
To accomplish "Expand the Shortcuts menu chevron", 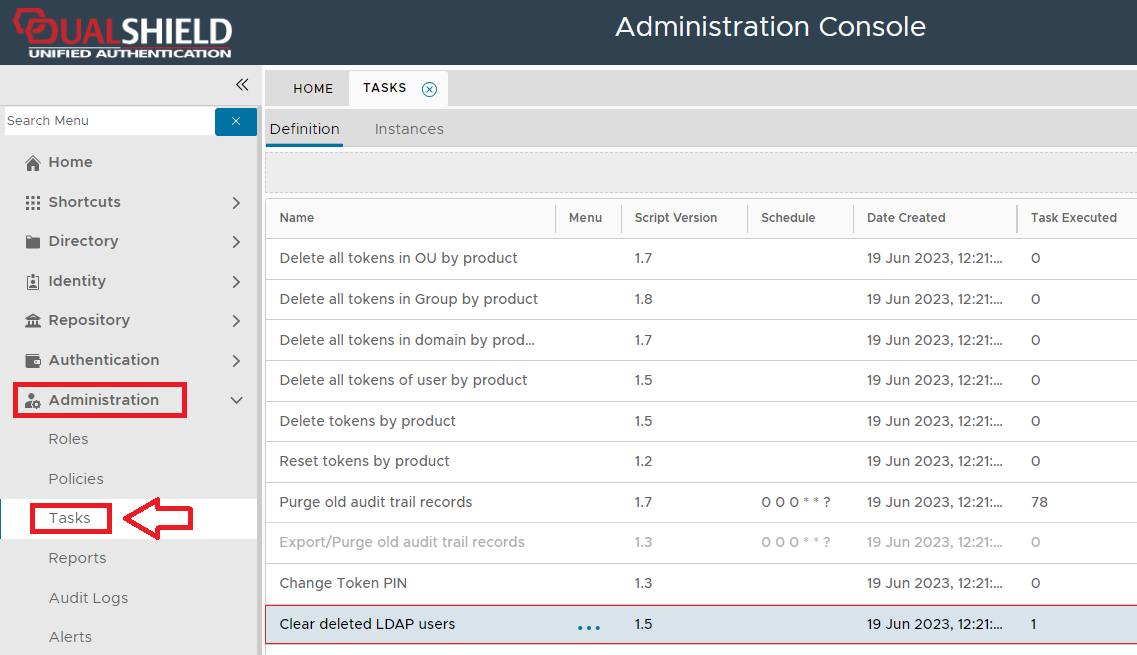I will click(236, 203).
